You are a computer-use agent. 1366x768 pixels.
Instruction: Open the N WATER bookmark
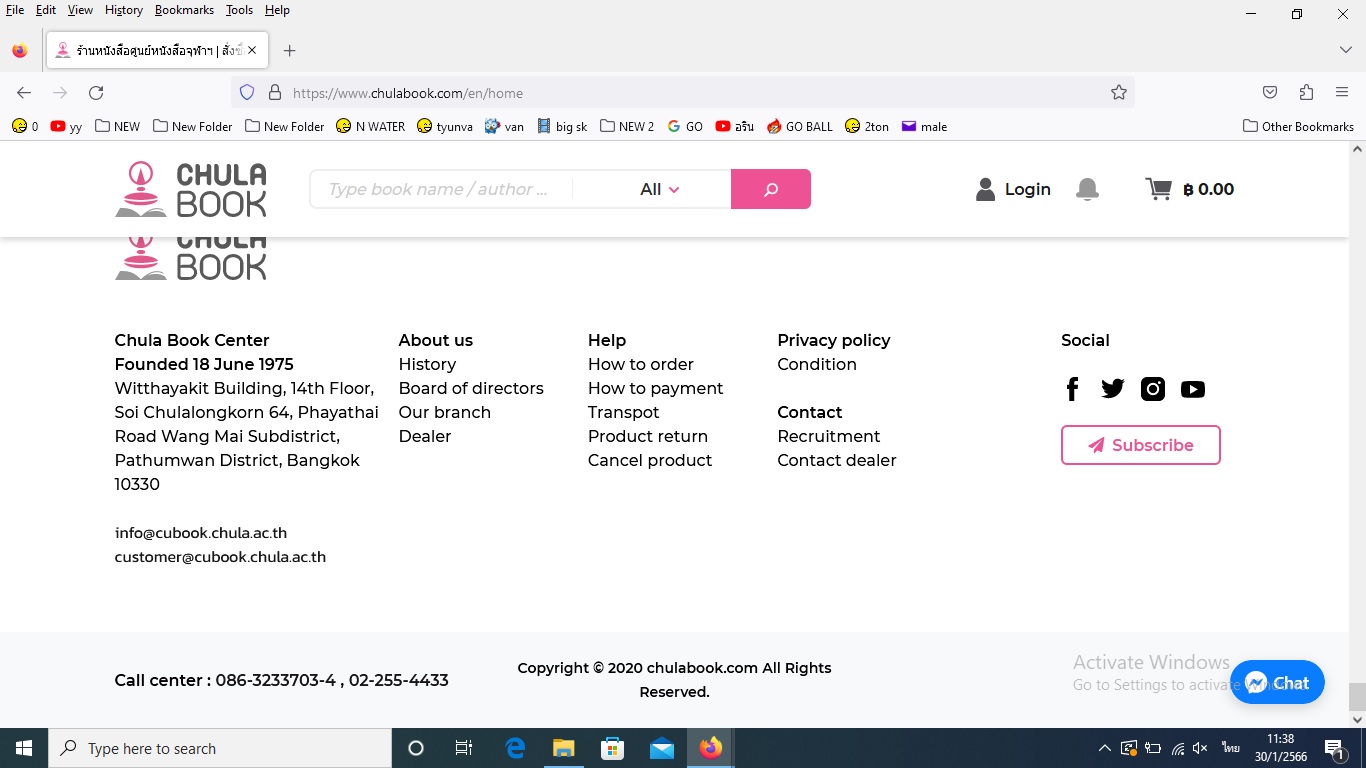pyautogui.click(x=370, y=126)
